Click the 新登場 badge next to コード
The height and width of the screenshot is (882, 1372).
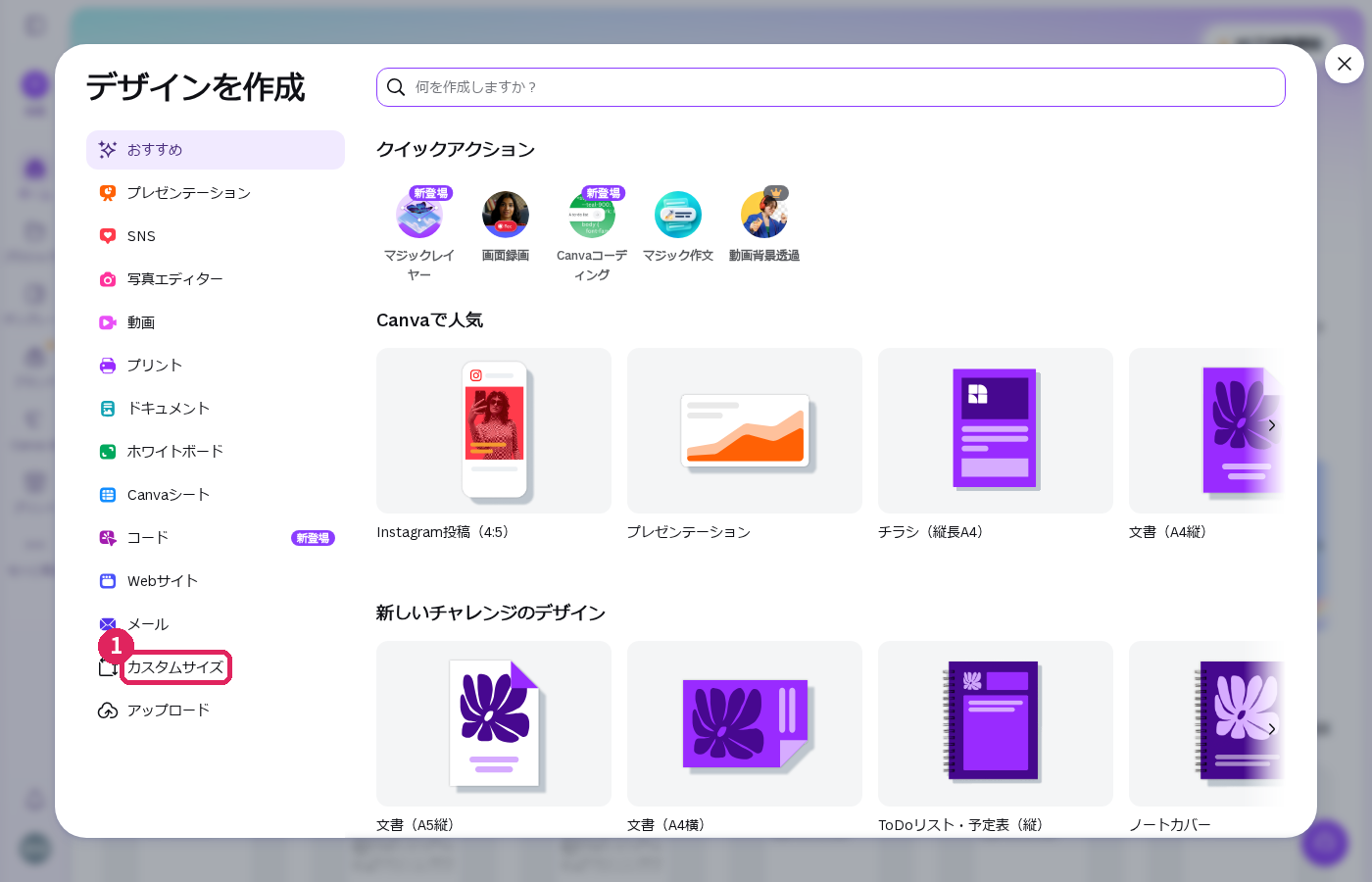click(313, 538)
